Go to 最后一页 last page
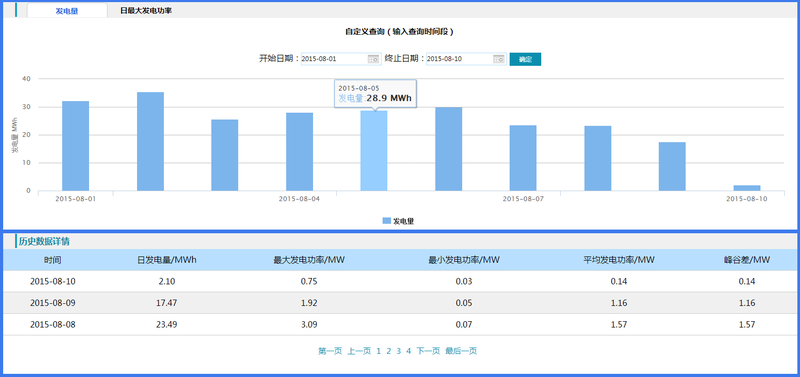Screen dimensions: 800x377 pos(461,351)
